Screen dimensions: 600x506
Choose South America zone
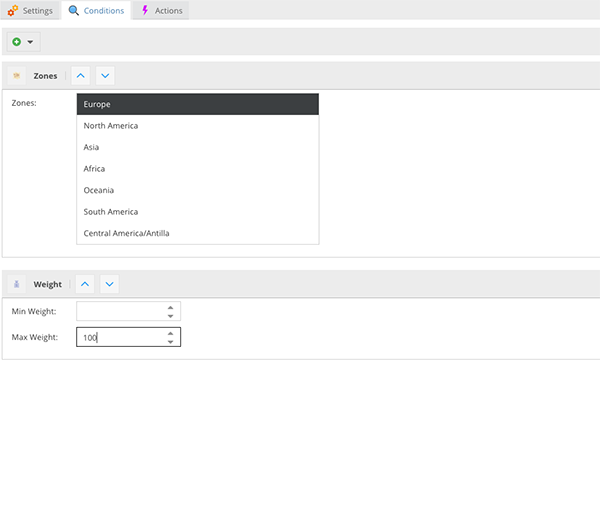pyautogui.click(x=197, y=212)
